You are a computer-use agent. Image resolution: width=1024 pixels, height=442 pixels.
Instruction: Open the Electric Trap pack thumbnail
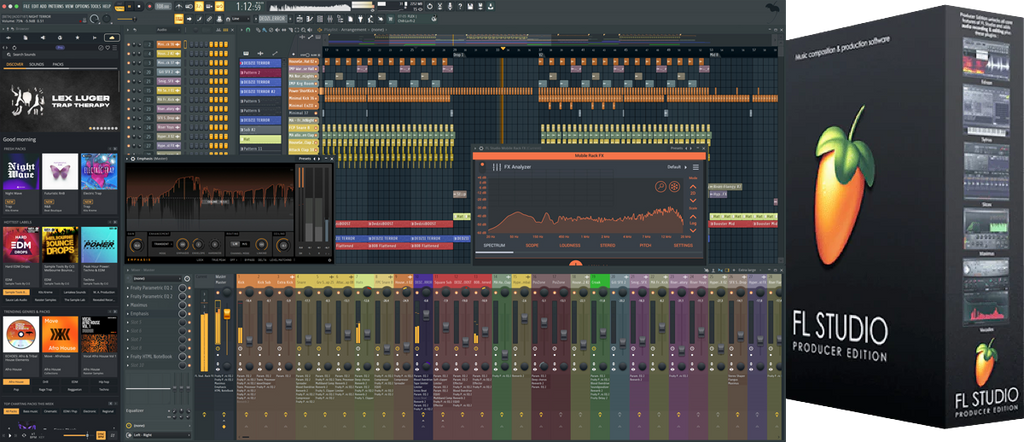(99, 171)
